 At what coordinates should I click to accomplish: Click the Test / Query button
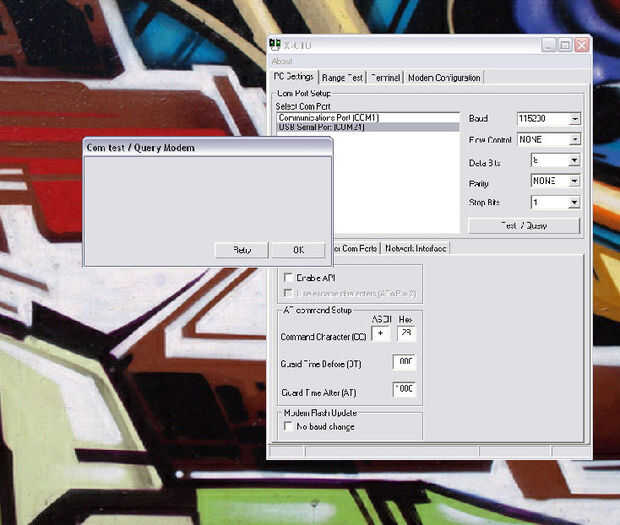pyautogui.click(x=524, y=226)
